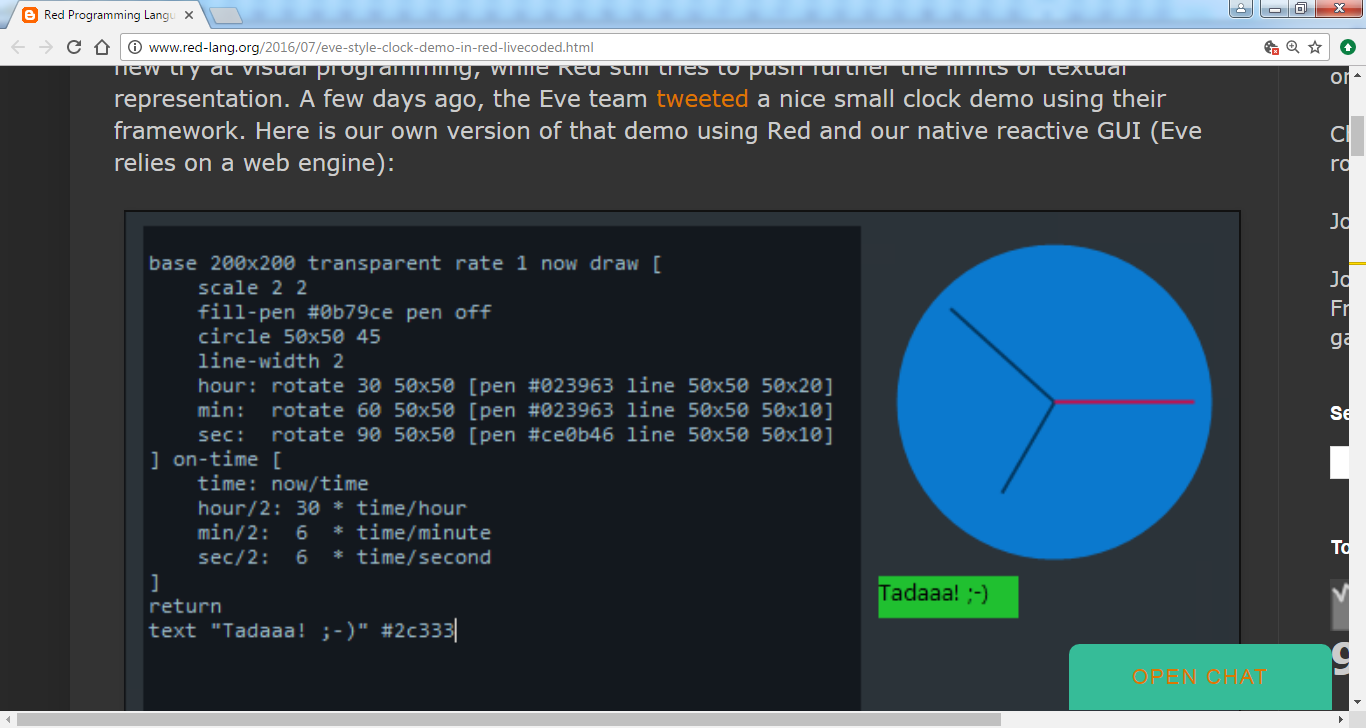Click the browser back arrow
This screenshot has width=1366, height=728.
tap(19, 47)
